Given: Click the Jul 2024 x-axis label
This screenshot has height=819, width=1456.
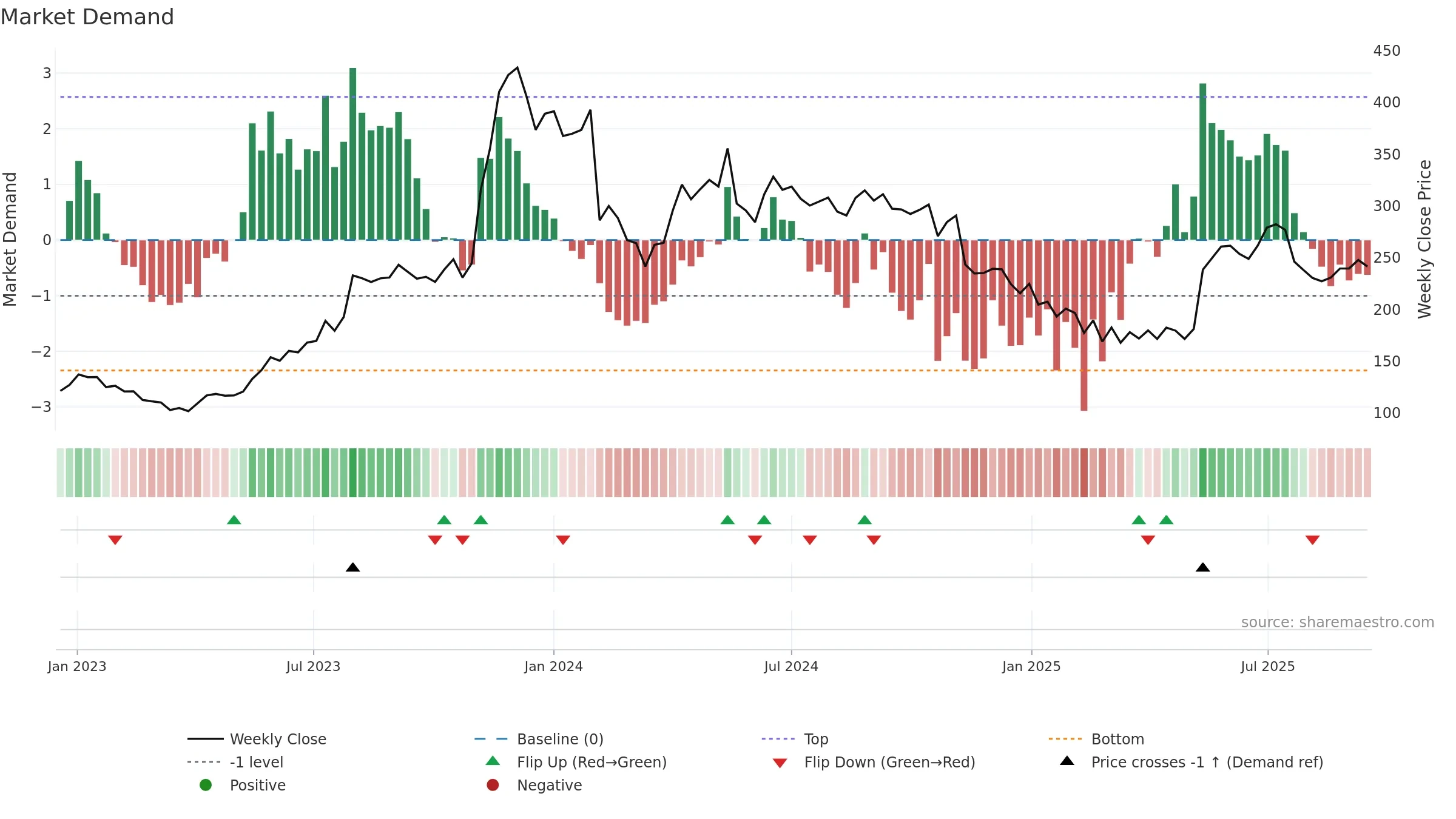Looking at the screenshot, I should tap(791, 666).
